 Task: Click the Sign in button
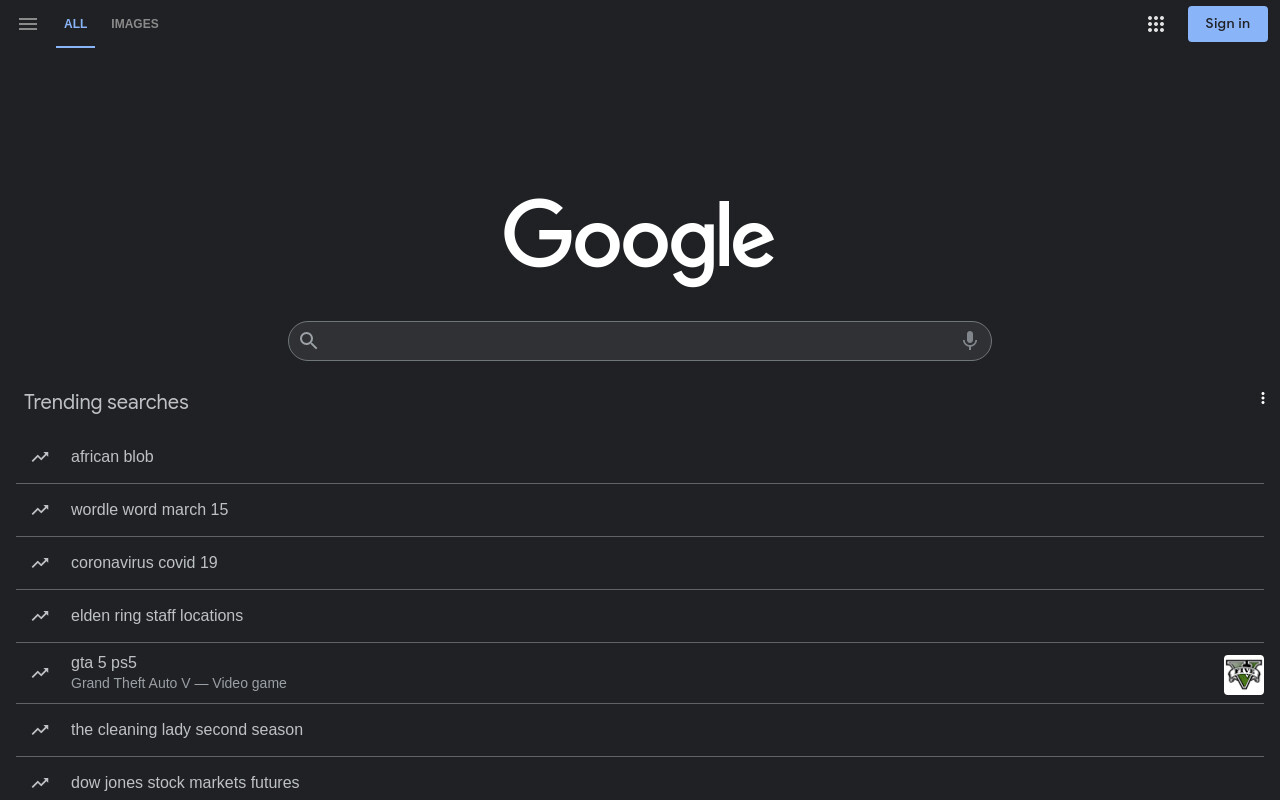(1227, 24)
